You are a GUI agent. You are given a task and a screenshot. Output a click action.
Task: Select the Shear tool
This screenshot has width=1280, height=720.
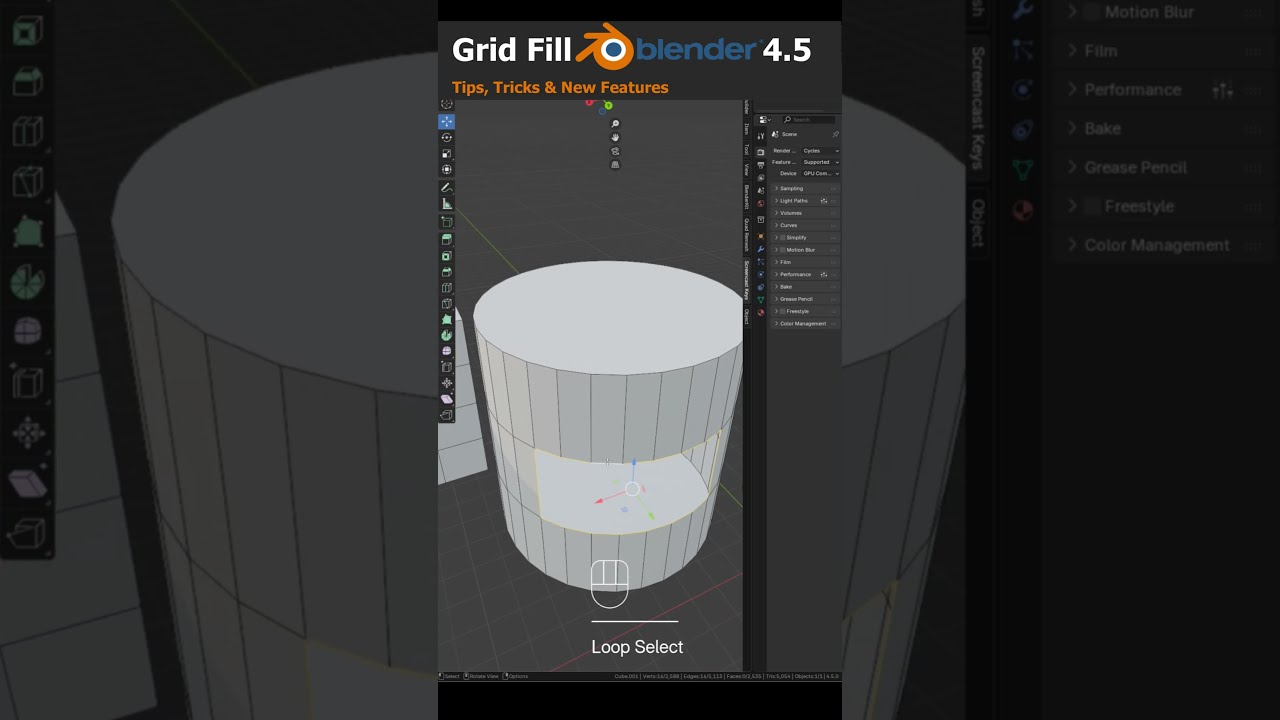pyautogui.click(x=447, y=398)
